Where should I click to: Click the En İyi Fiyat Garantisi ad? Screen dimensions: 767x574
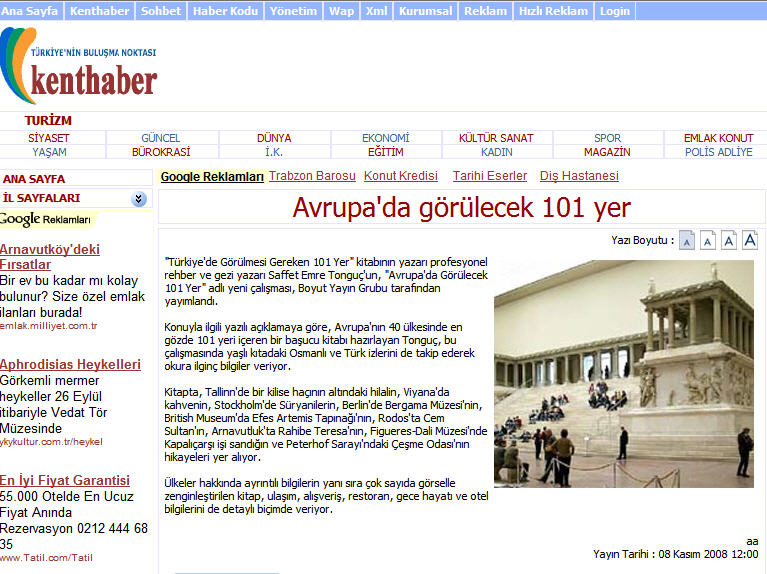[x=65, y=481]
